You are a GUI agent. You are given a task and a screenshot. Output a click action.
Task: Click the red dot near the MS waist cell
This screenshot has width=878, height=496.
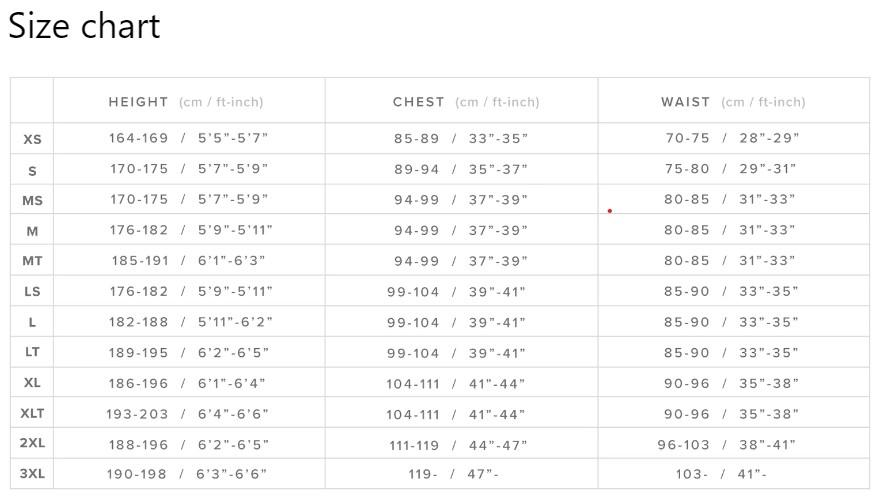610,211
